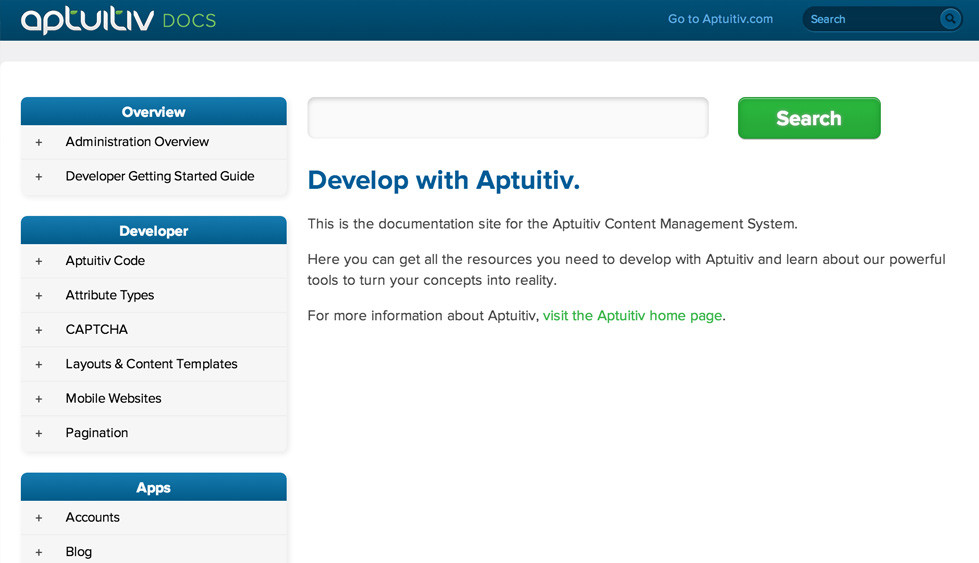Select the Aptuitiv Code item
Viewport: 979px width, 563px height.
(x=105, y=260)
